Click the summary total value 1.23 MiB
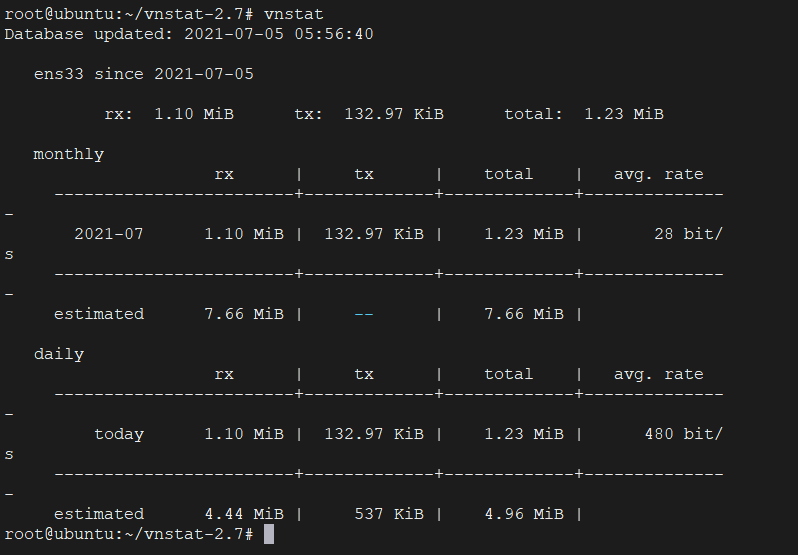798x555 pixels. tap(624, 114)
